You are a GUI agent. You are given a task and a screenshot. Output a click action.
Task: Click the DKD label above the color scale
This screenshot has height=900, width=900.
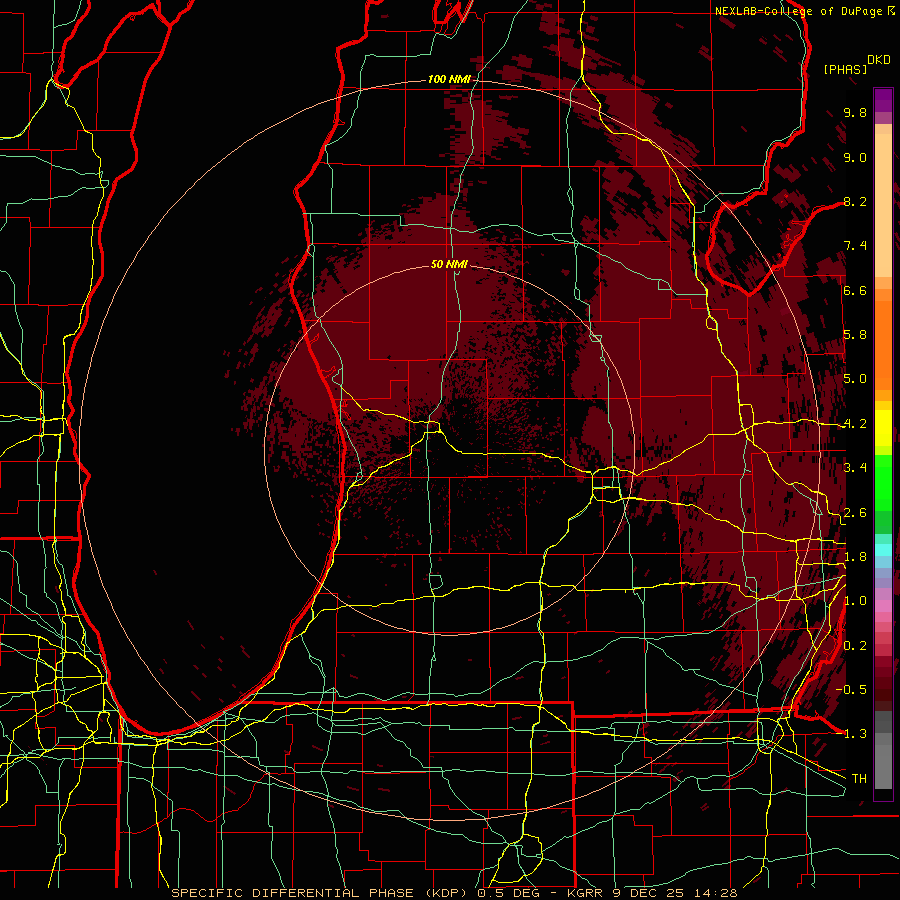(x=878, y=60)
